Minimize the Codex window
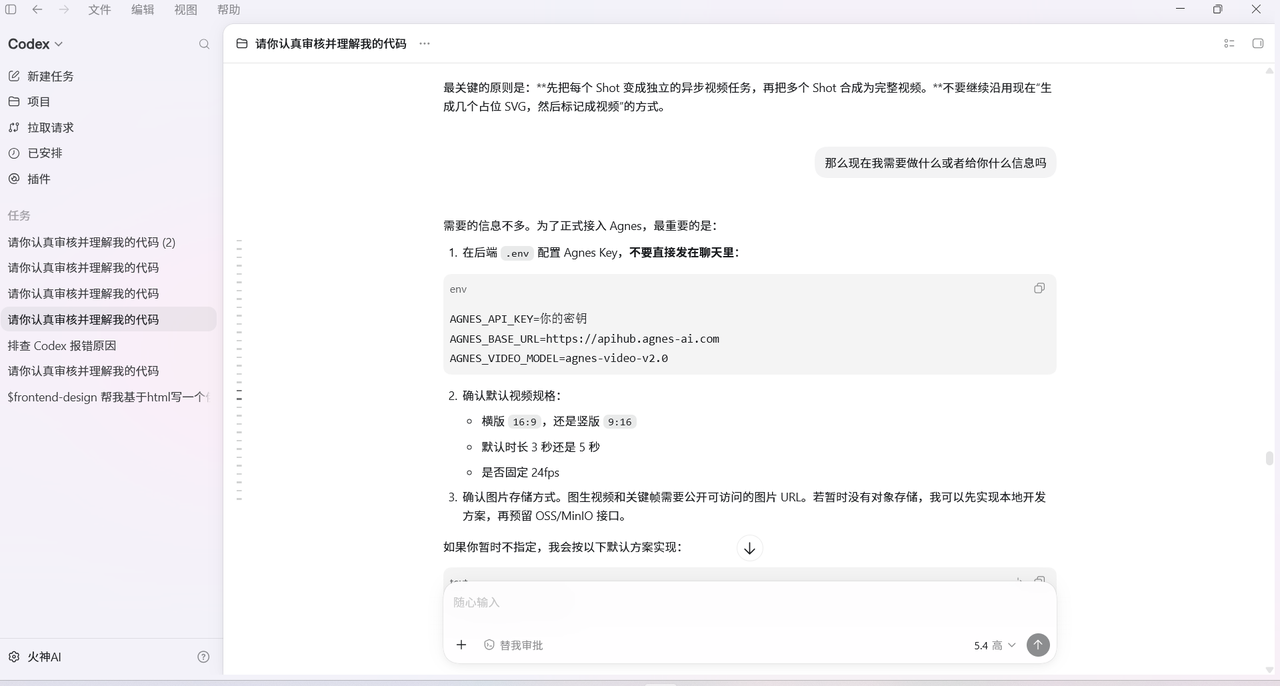This screenshot has height=686, width=1280. click(x=1180, y=9)
